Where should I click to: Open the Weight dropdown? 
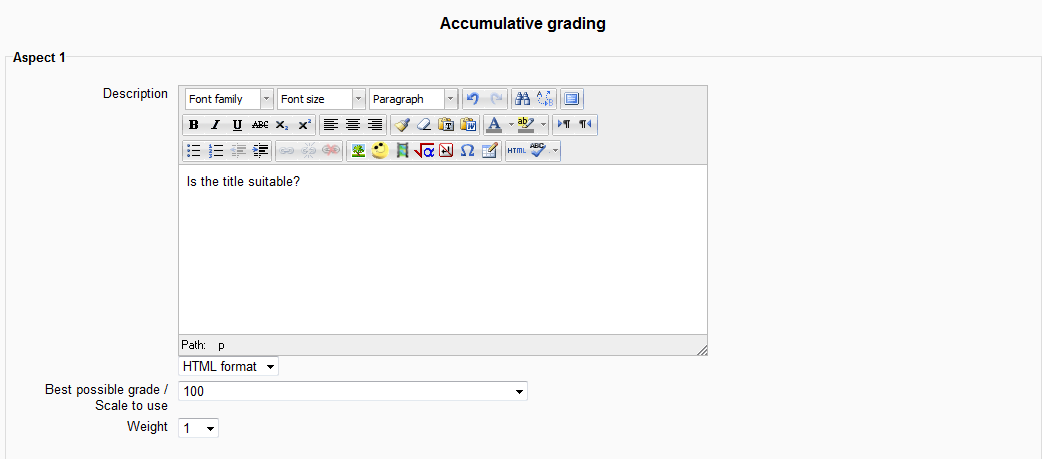pyautogui.click(x=198, y=428)
